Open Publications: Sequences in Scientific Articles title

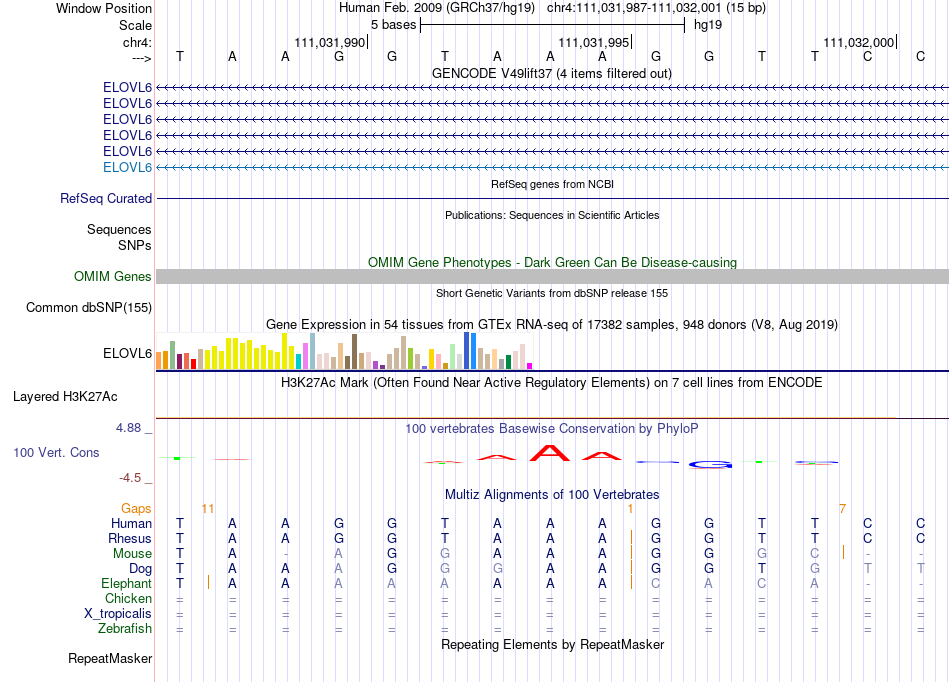tap(552, 215)
